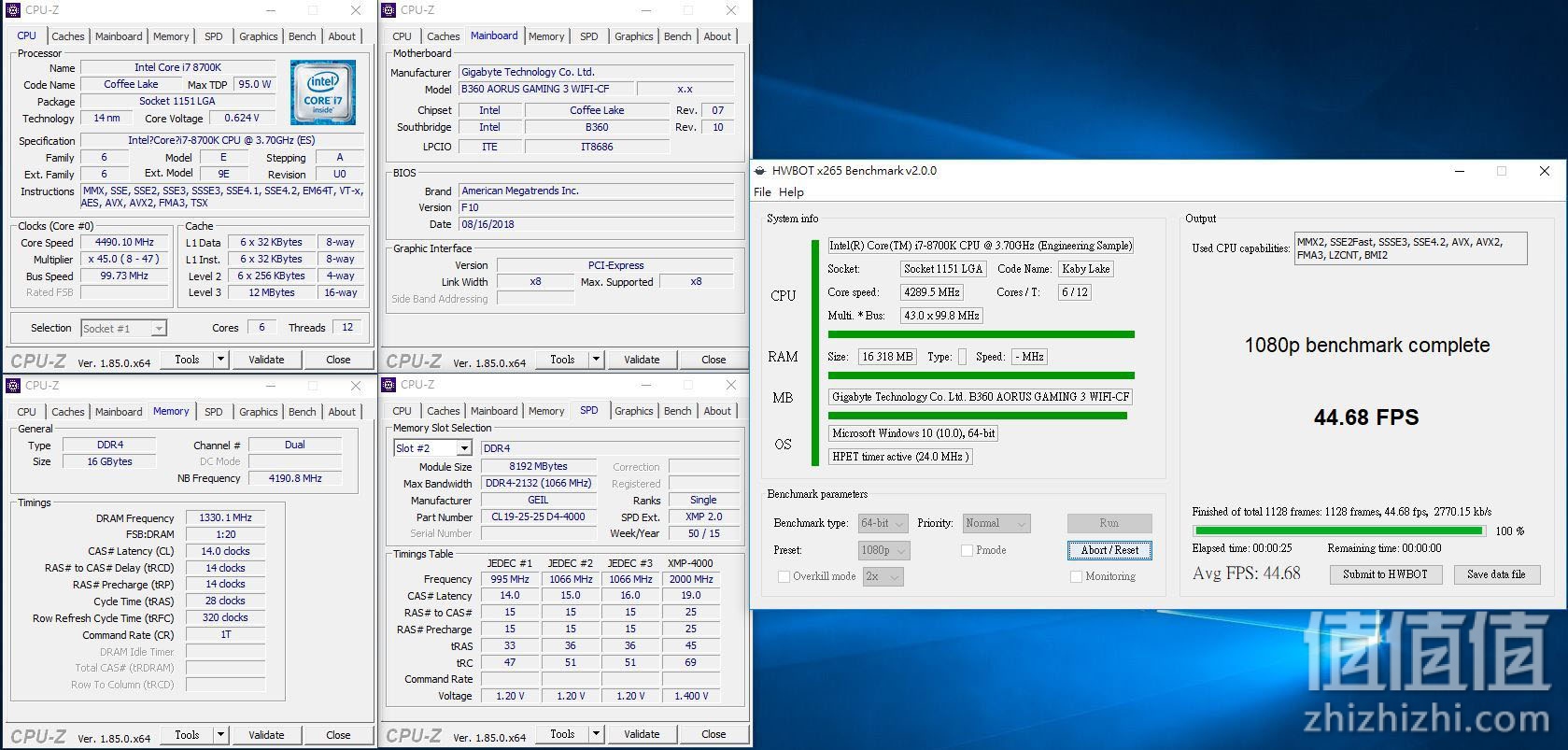Open the Priority Normal dropdown
1568x750 pixels.
coord(996,524)
